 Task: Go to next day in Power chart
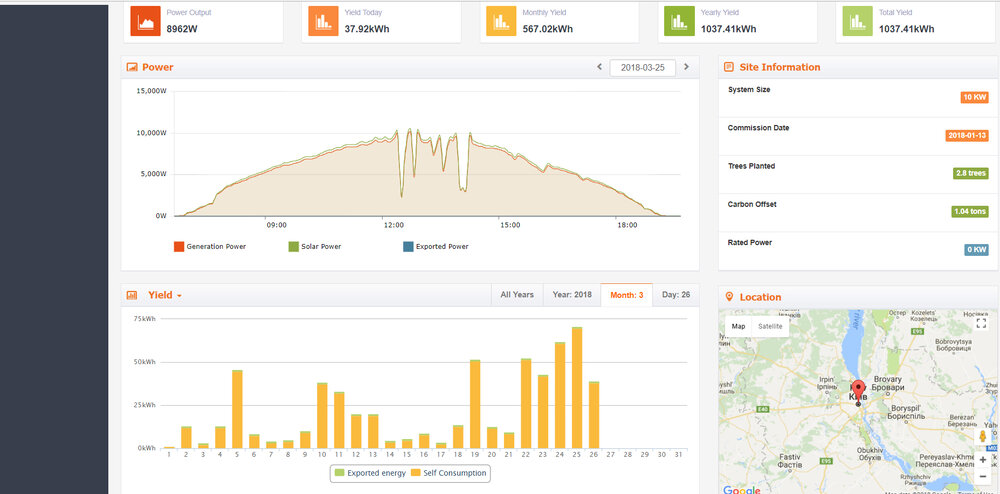(x=686, y=67)
